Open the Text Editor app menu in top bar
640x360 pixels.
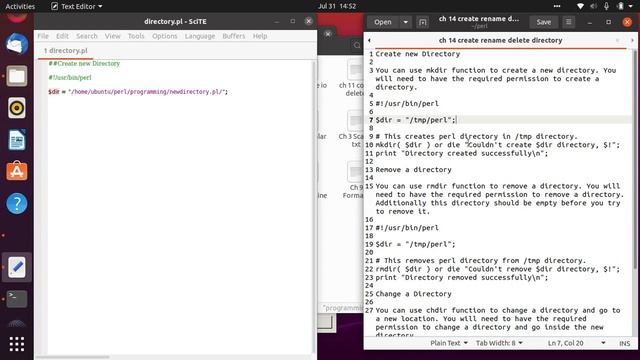coord(77,6)
